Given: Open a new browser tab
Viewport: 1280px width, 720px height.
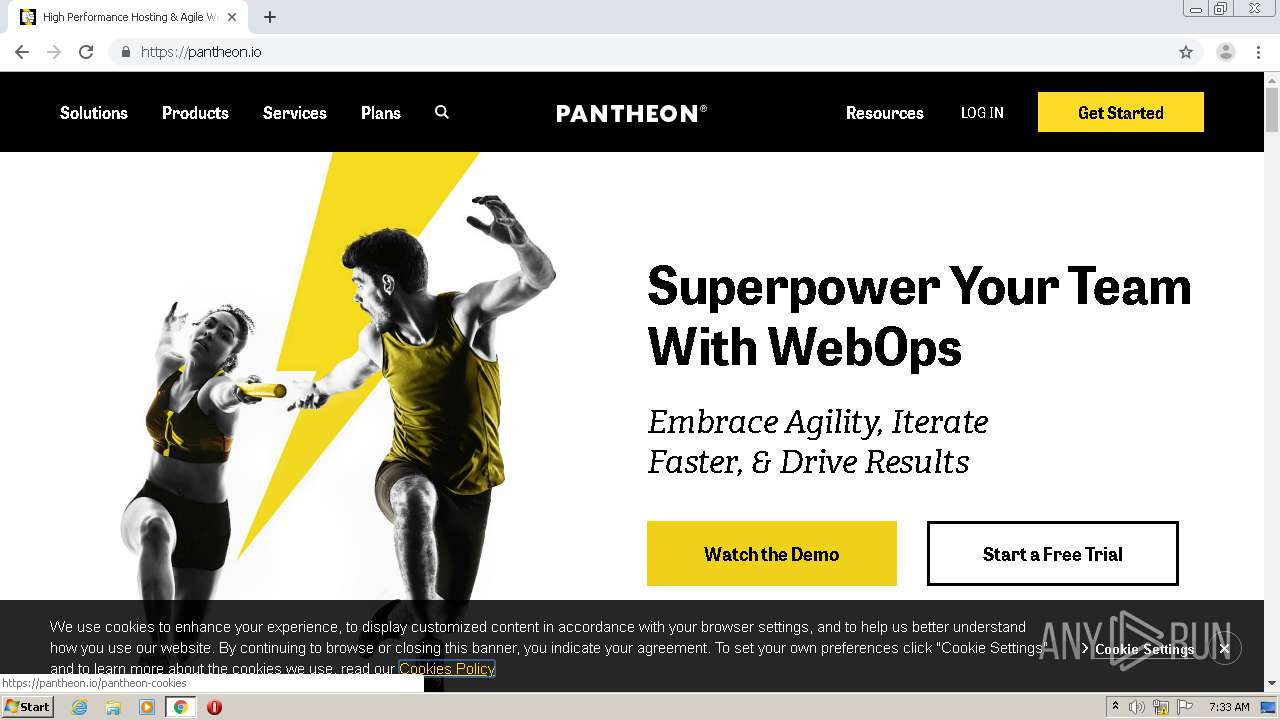Looking at the screenshot, I should pos(270,17).
